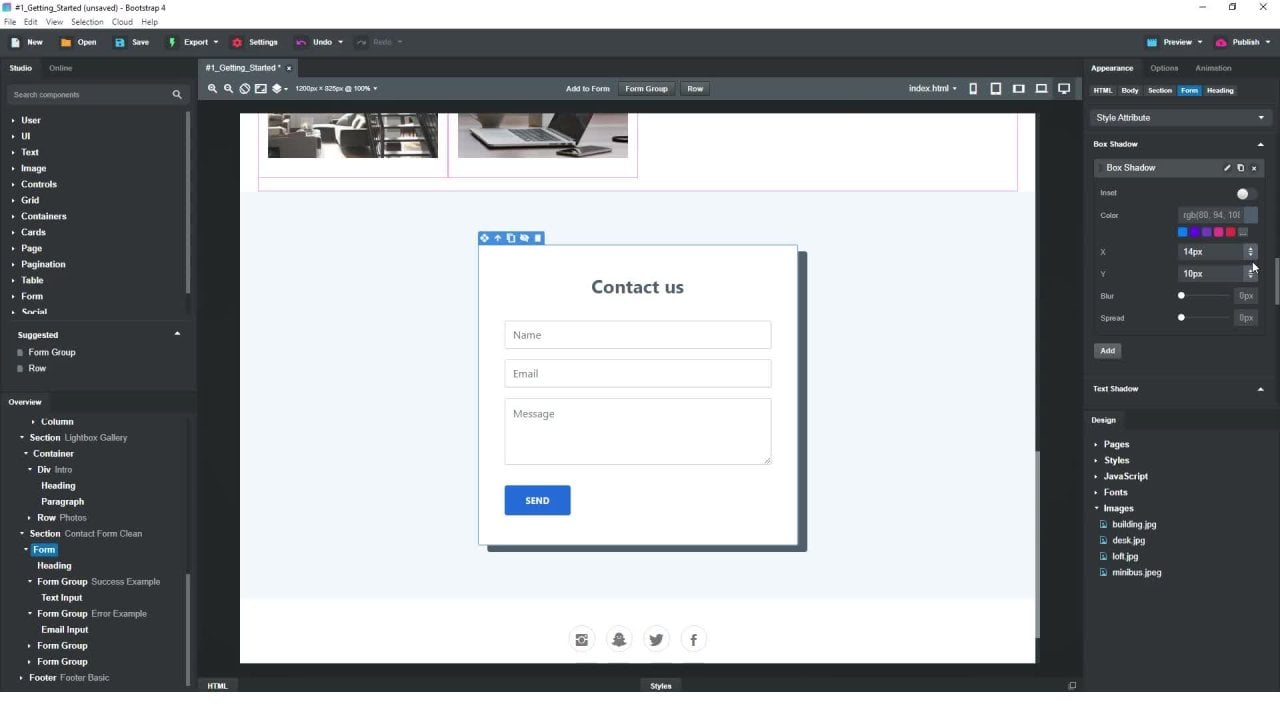Click the Publish button

click(x=1243, y=42)
